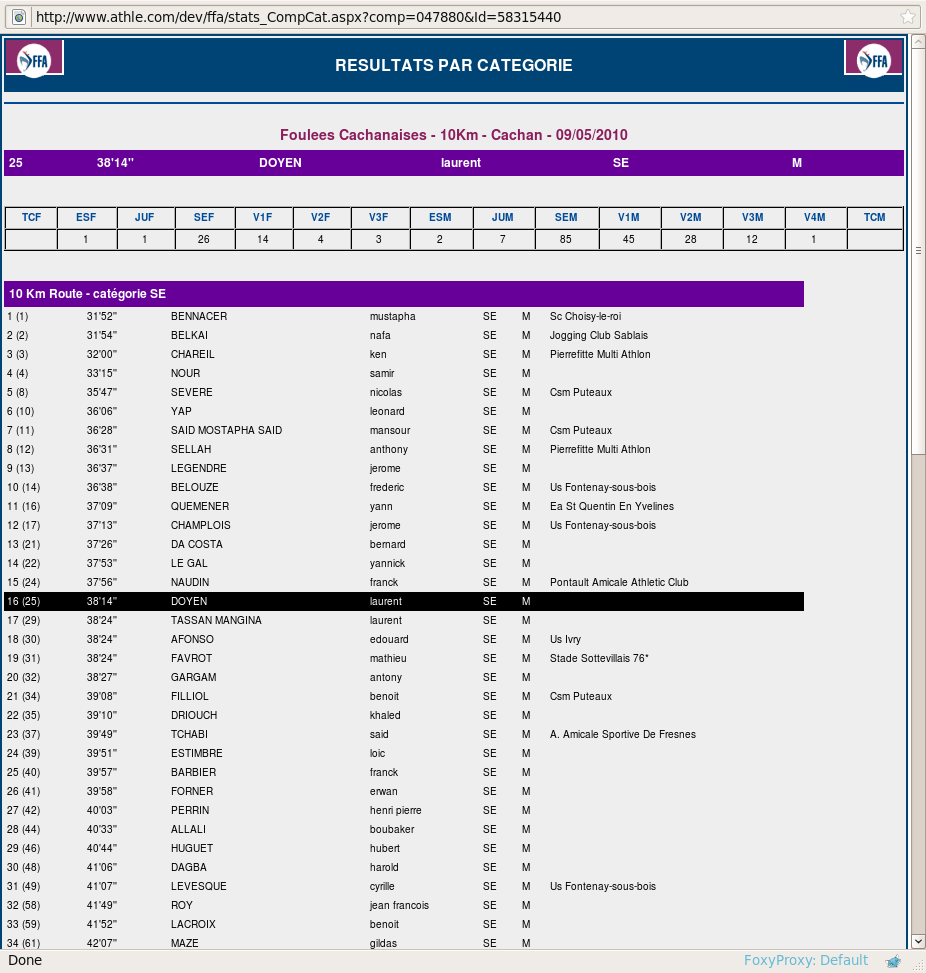
Task: Click the time 31'52" of BENNACER
Action: click(x=102, y=316)
